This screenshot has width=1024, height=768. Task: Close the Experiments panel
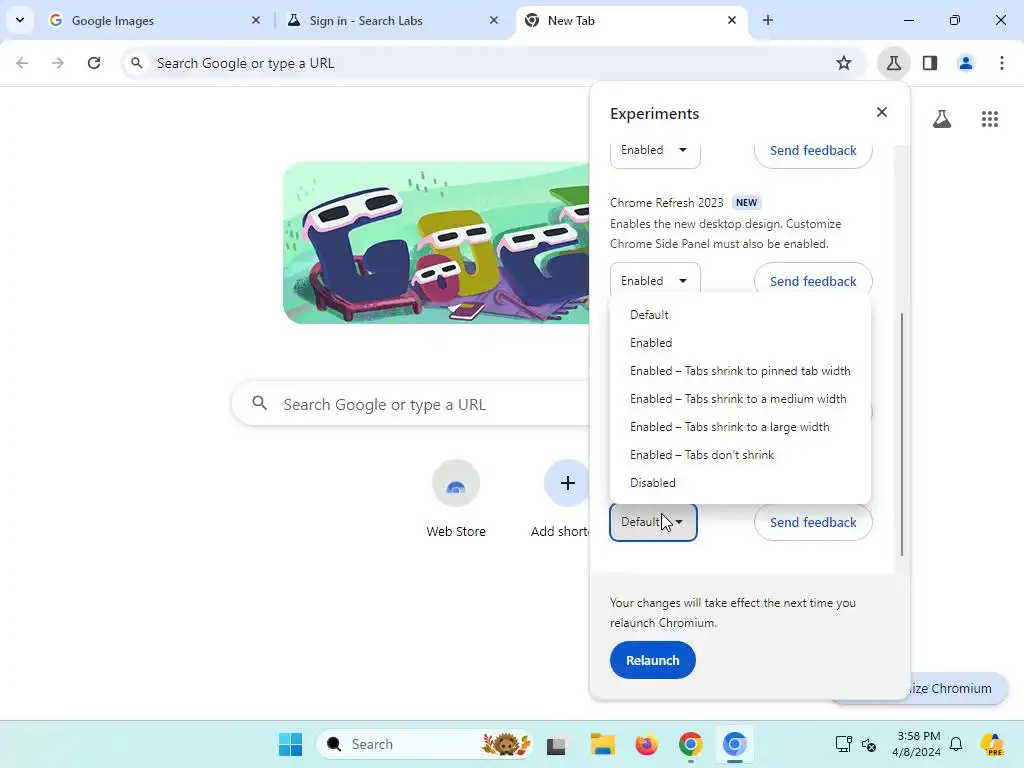pyautogui.click(x=882, y=112)
